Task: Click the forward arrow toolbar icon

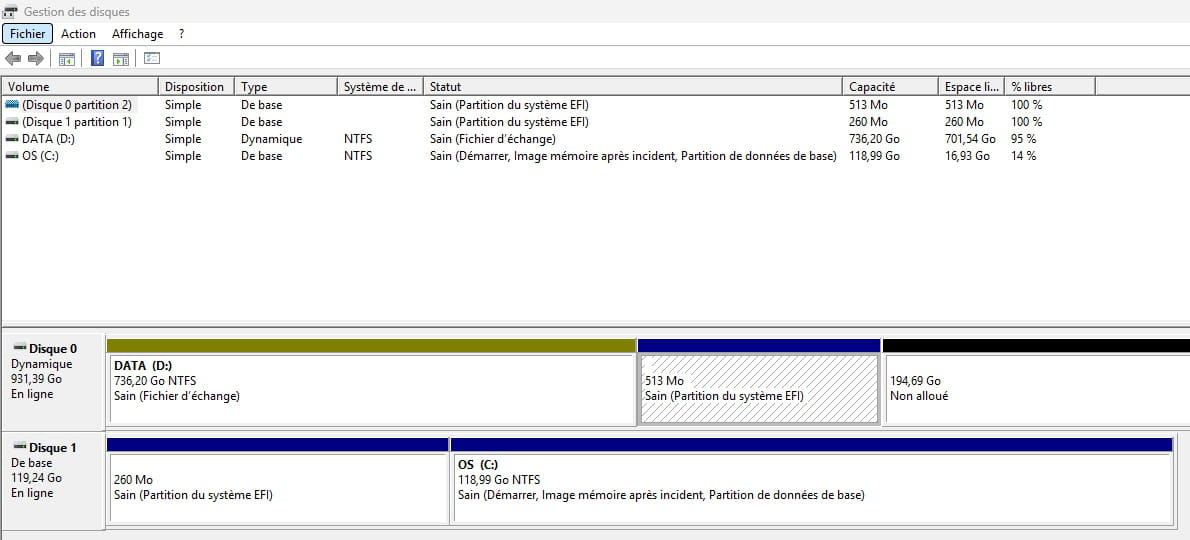Action: coord(36,58)
